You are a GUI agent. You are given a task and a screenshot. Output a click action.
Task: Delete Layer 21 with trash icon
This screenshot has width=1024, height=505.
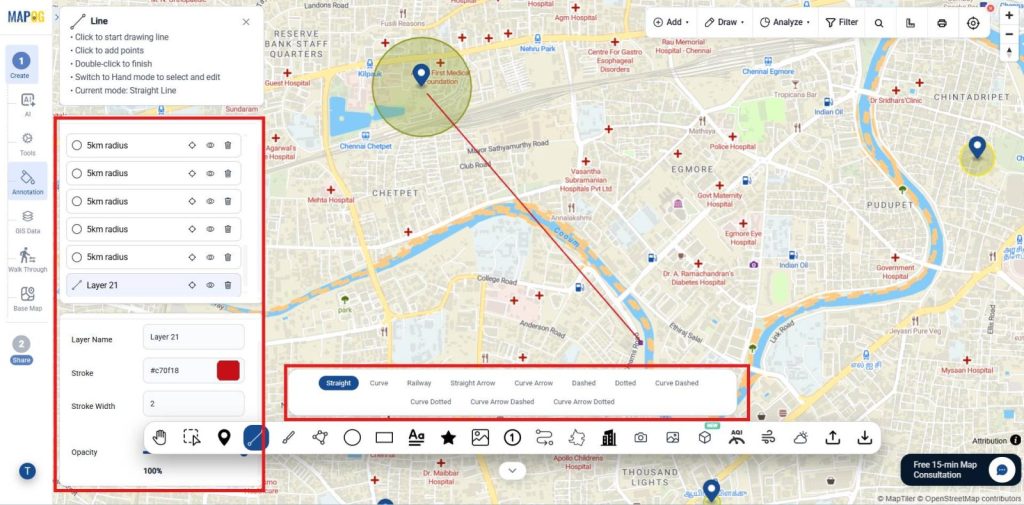[x=228, y=285]
